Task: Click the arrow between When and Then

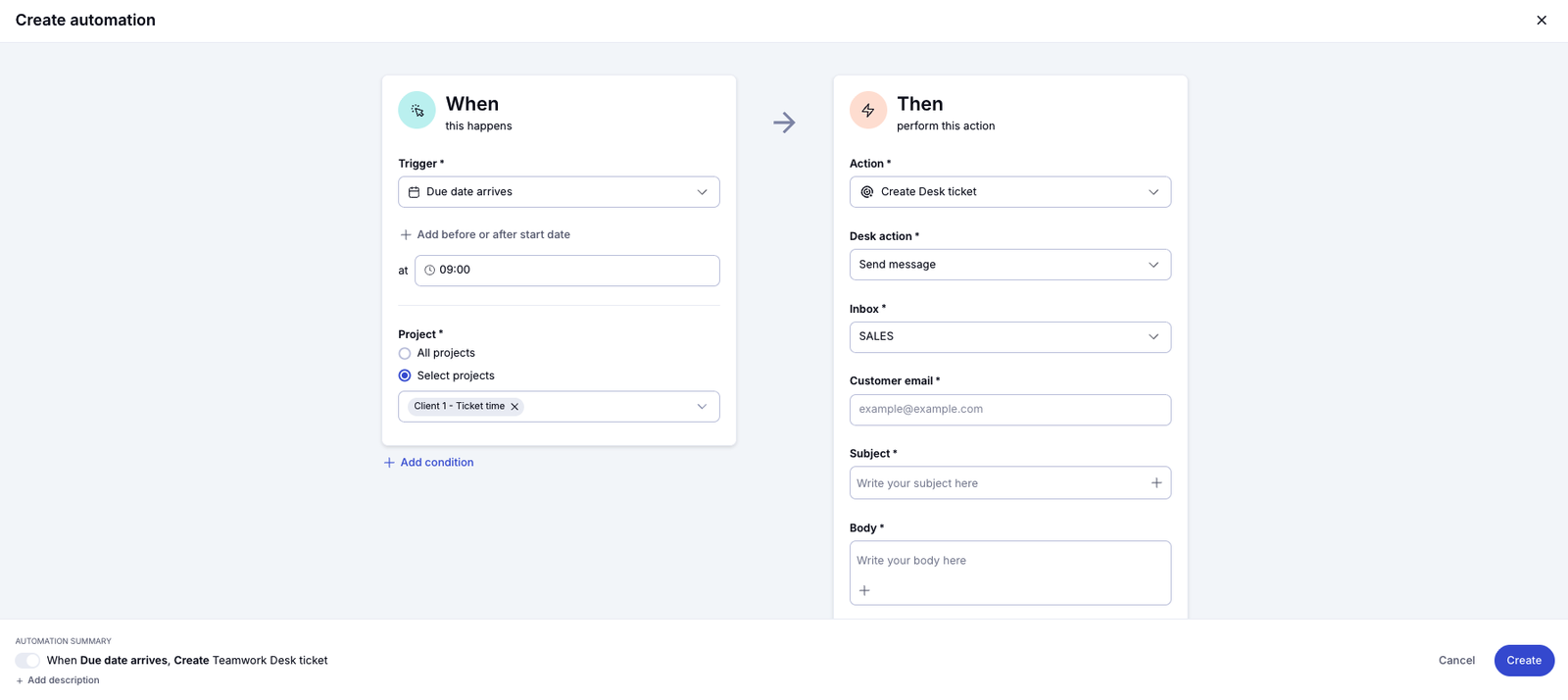Action: pyautogui.click(x=784, y=123)
